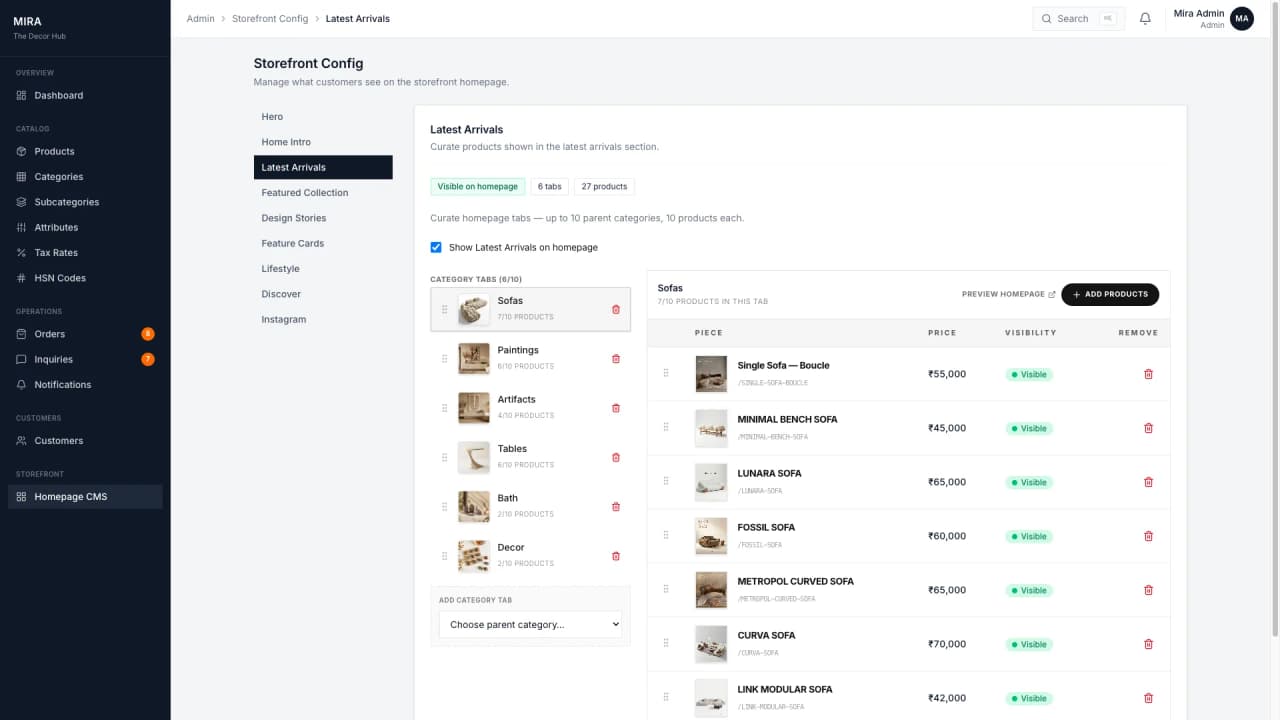Open the Lifestyle section

tap(323, 269)
